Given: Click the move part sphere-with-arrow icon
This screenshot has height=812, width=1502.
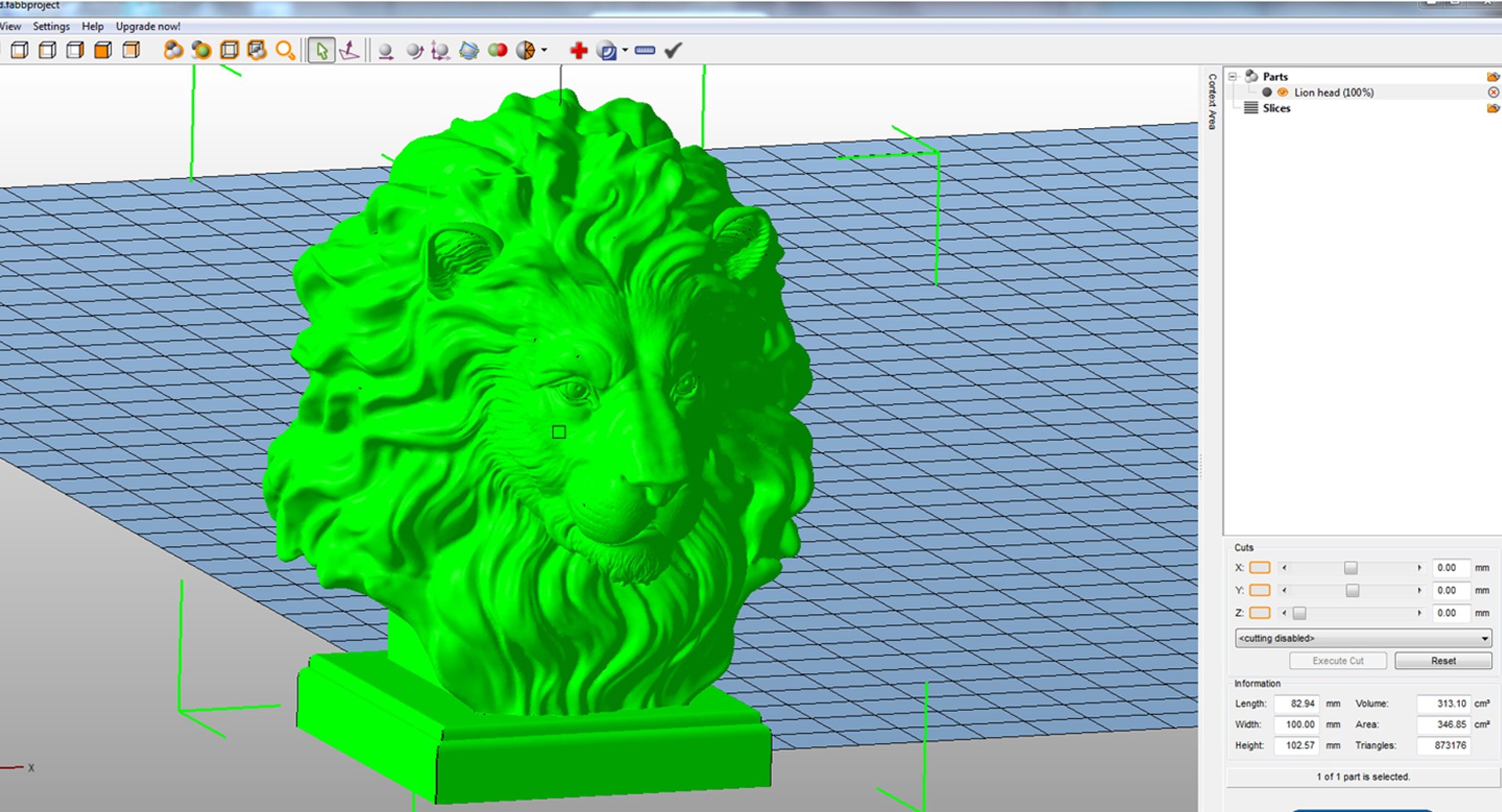Looking at the screenshot, I should (x=386, y=52).
